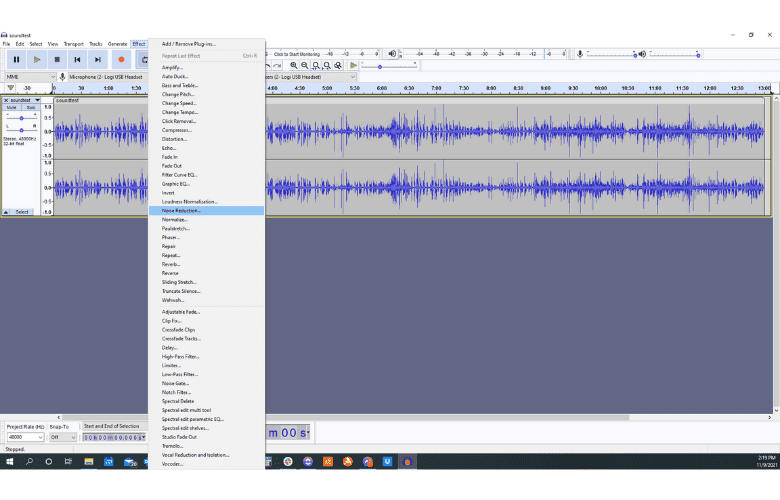Skip to Start of the track

pos(77,60)
